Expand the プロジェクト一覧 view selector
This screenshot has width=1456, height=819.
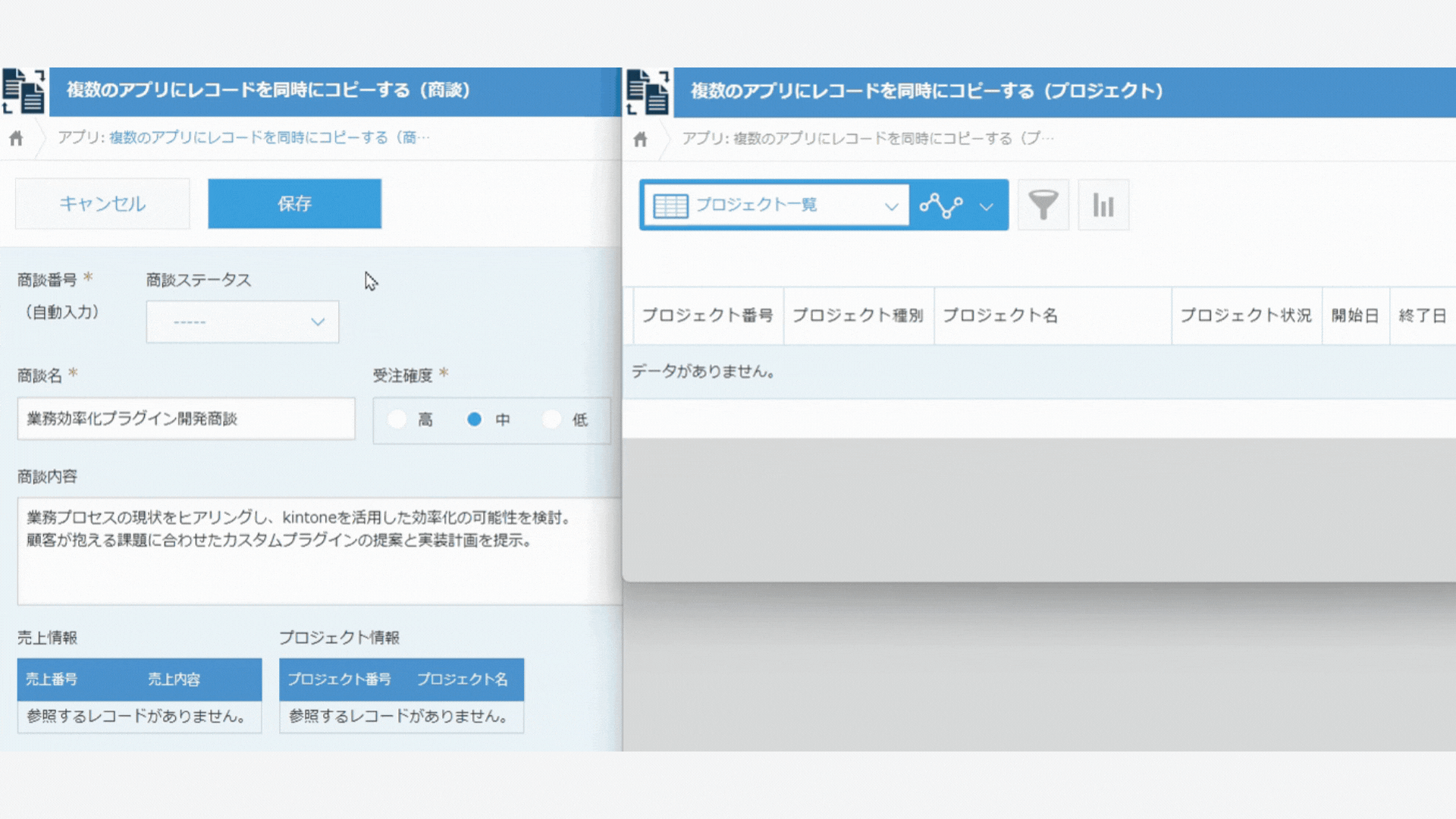tap(776, 206)
